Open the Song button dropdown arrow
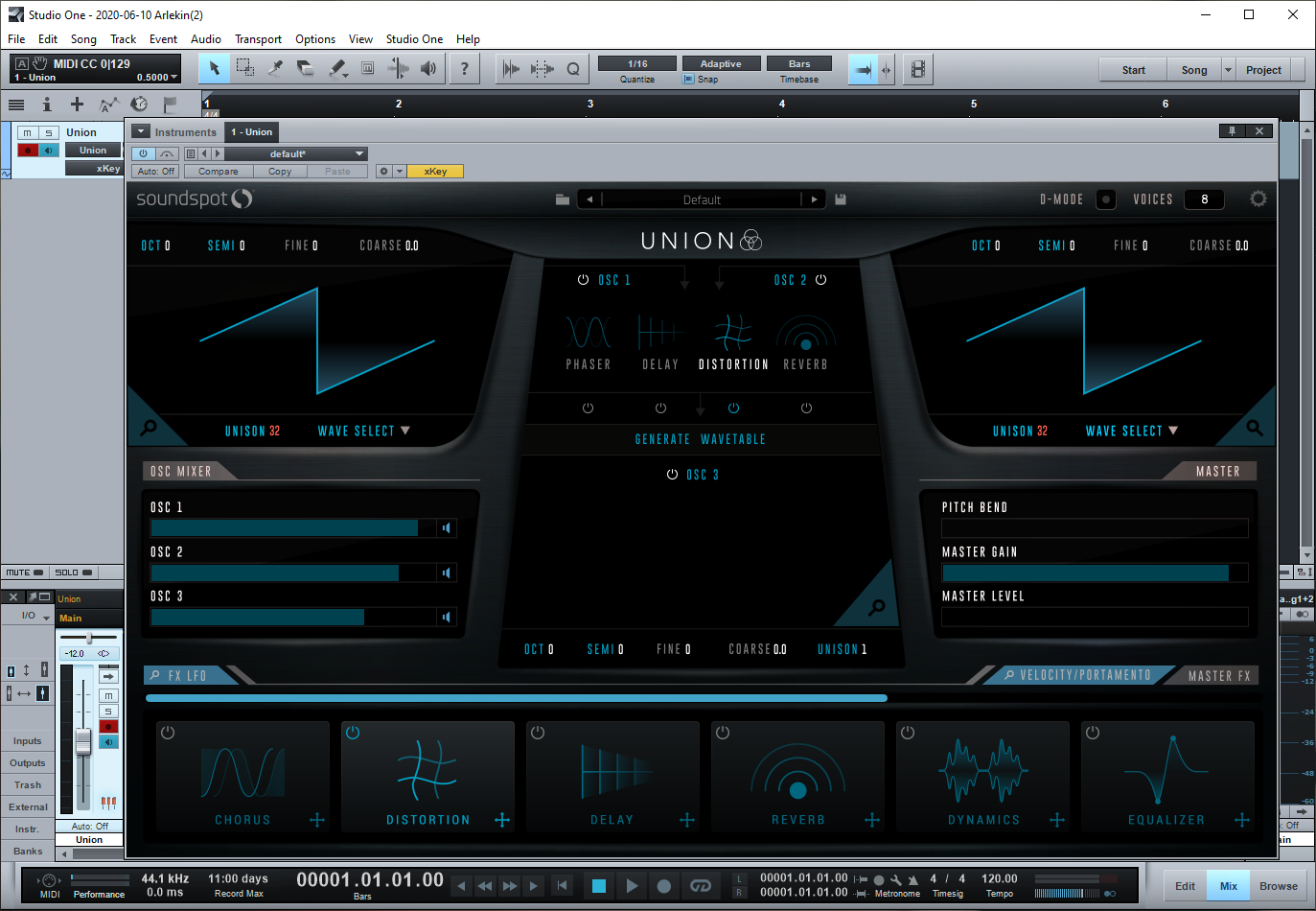1316x911 pixels. [1229, 70]
